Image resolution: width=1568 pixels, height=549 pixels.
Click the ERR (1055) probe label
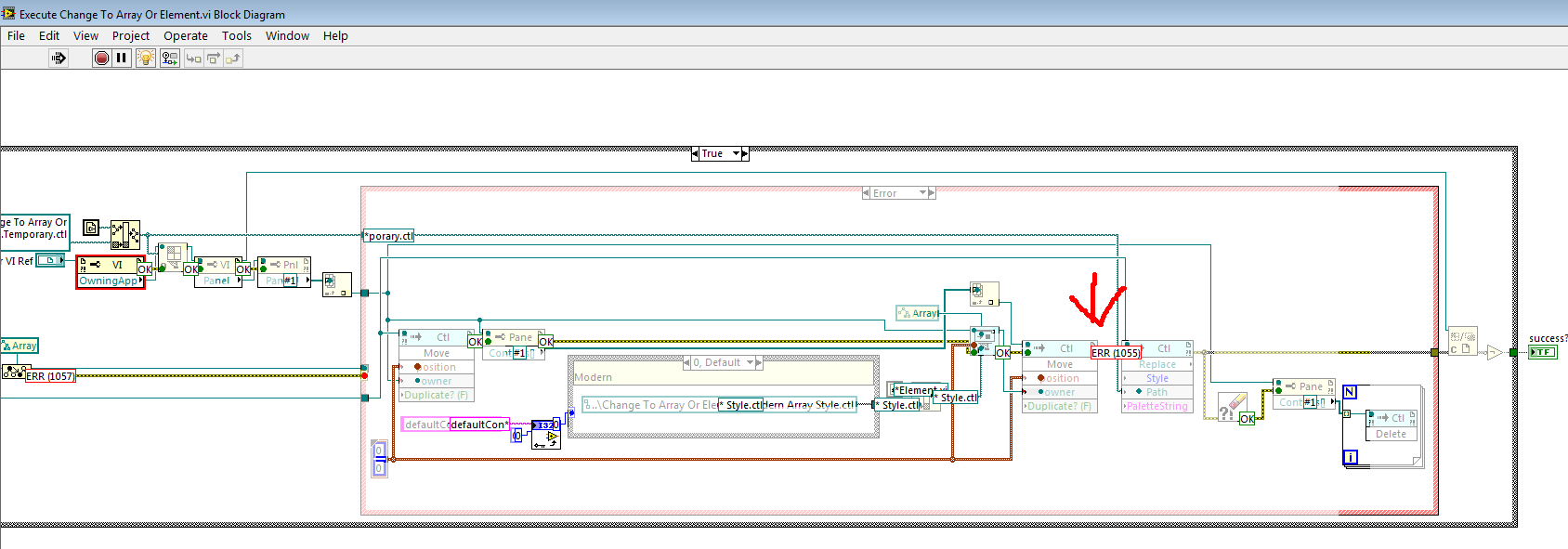(x=1116, y=353)
